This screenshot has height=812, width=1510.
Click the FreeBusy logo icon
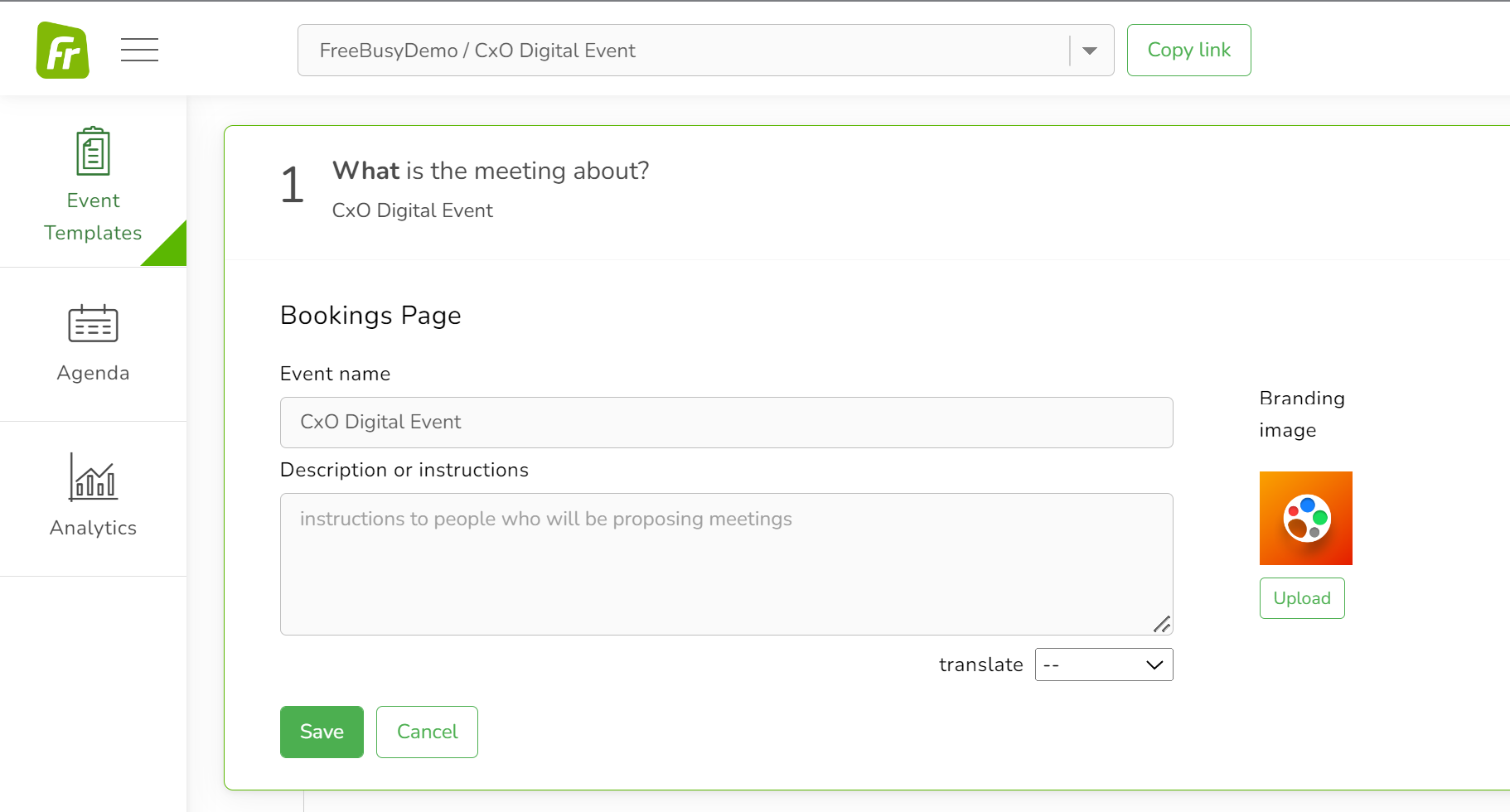[x=63, y=51]
